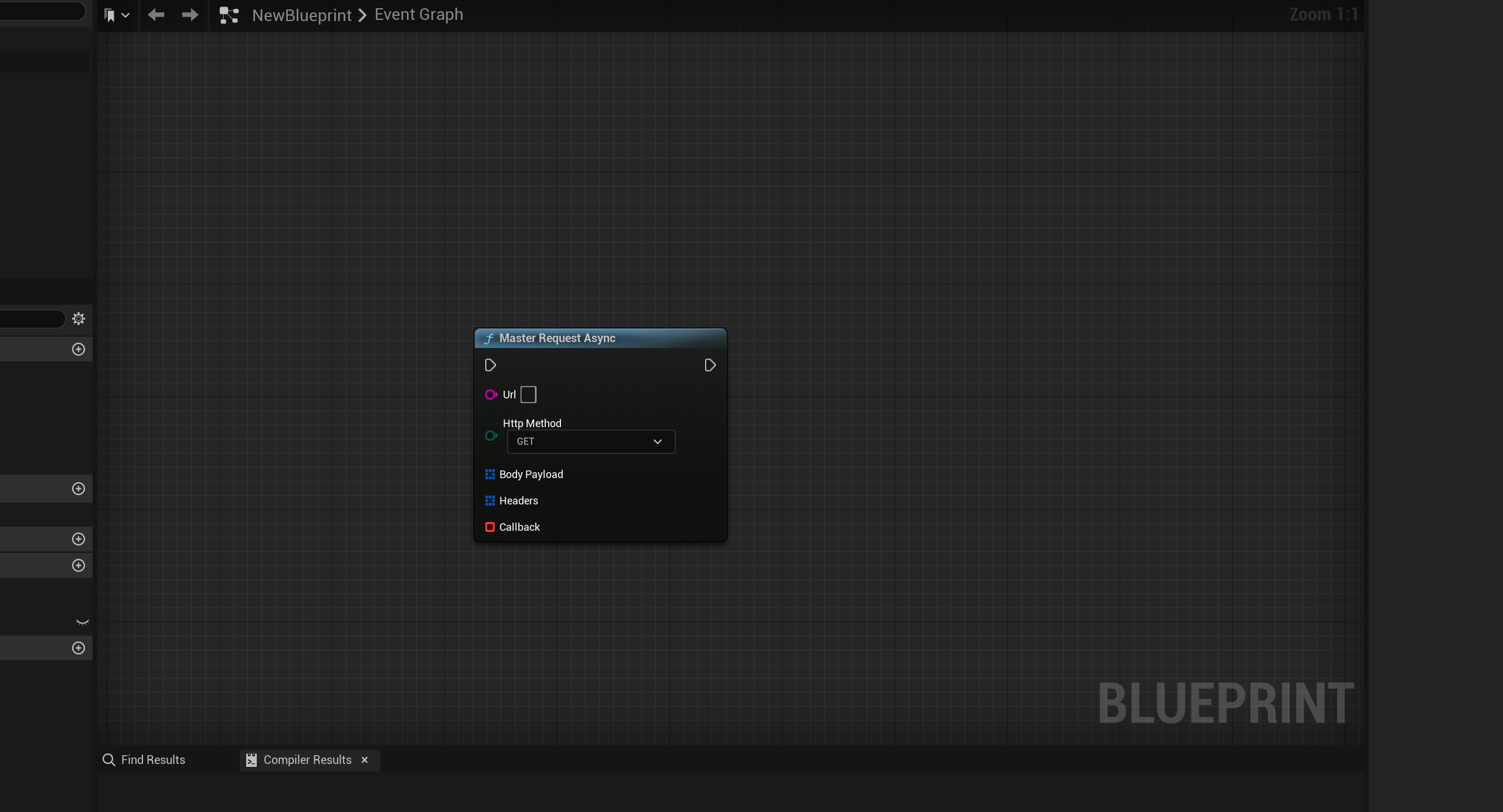Select GET from Http Method dropdown
This screenshot has width=1503, height=812.
[589, 441]
